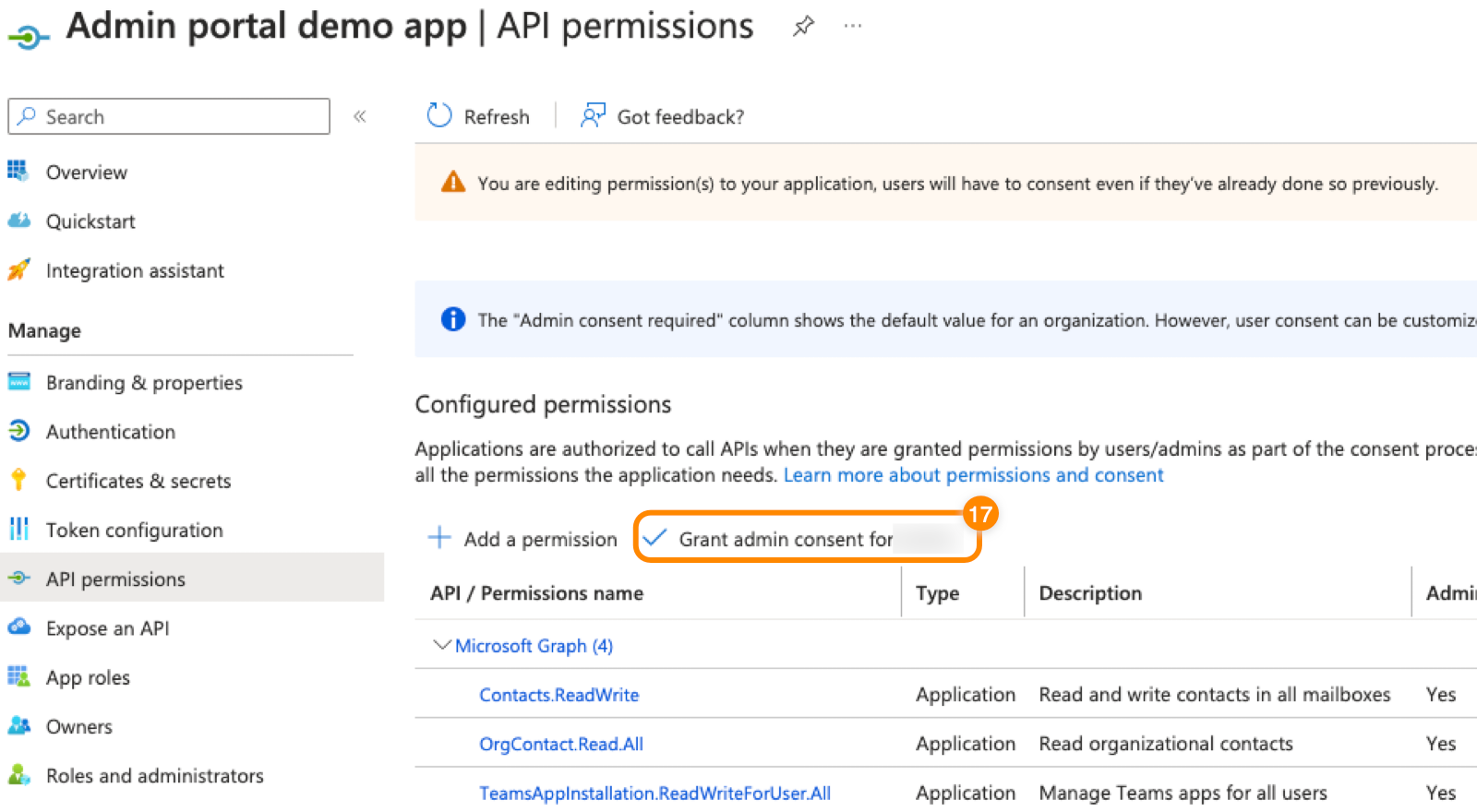Click Add a permission
This screenshot has width=1477, height=812.
click(x=523, y=539)
